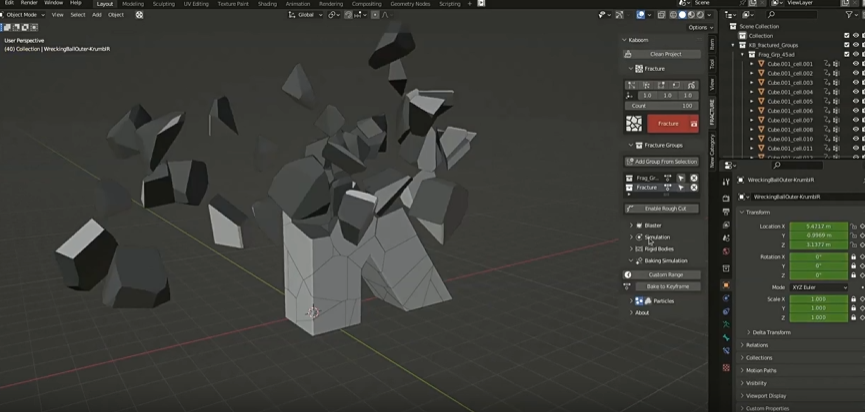
Task: Lock the Location X transform
Action: [x=852, y=226]
